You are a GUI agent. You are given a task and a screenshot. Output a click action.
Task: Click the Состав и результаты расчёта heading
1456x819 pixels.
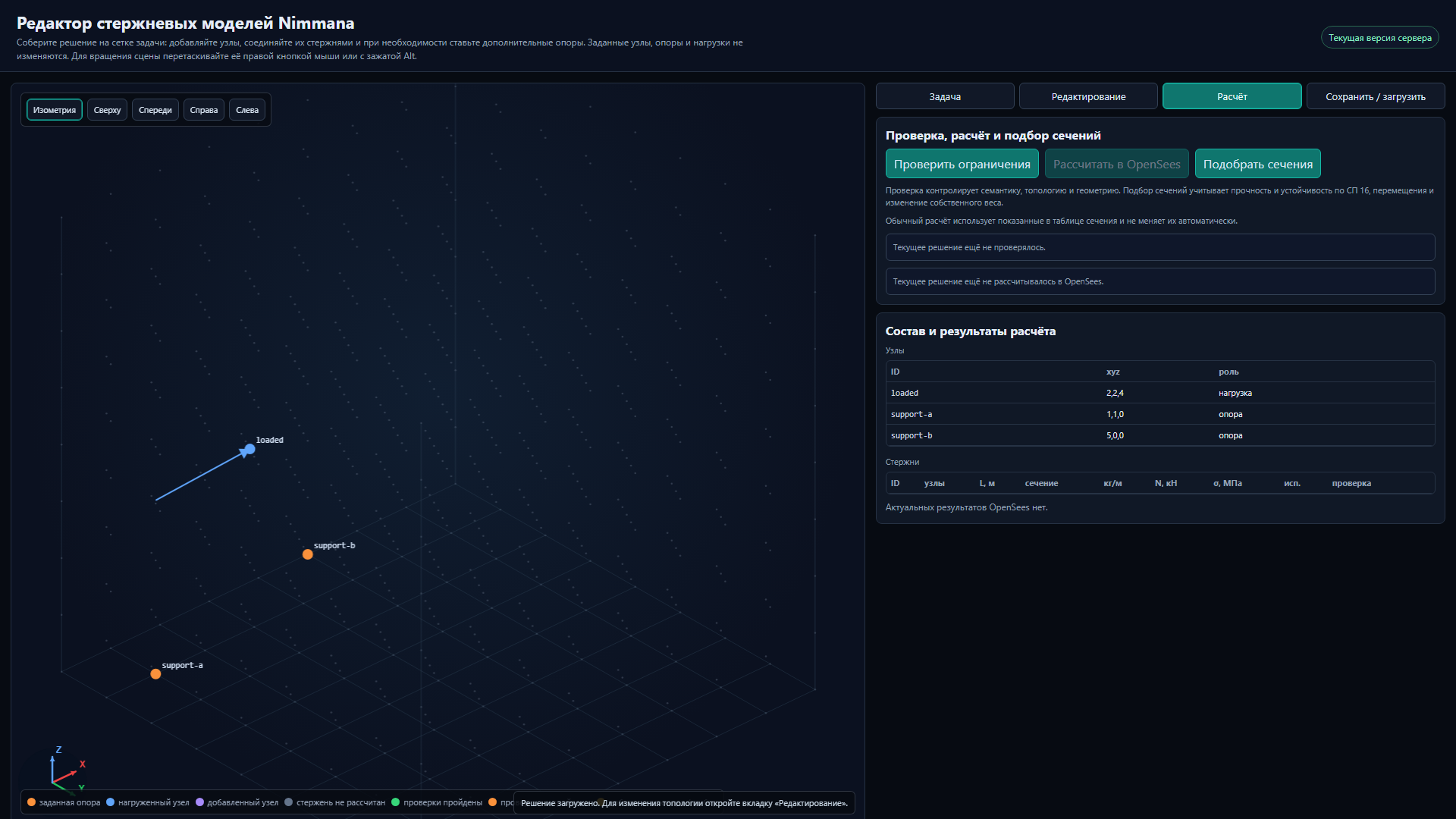(971, 331)
